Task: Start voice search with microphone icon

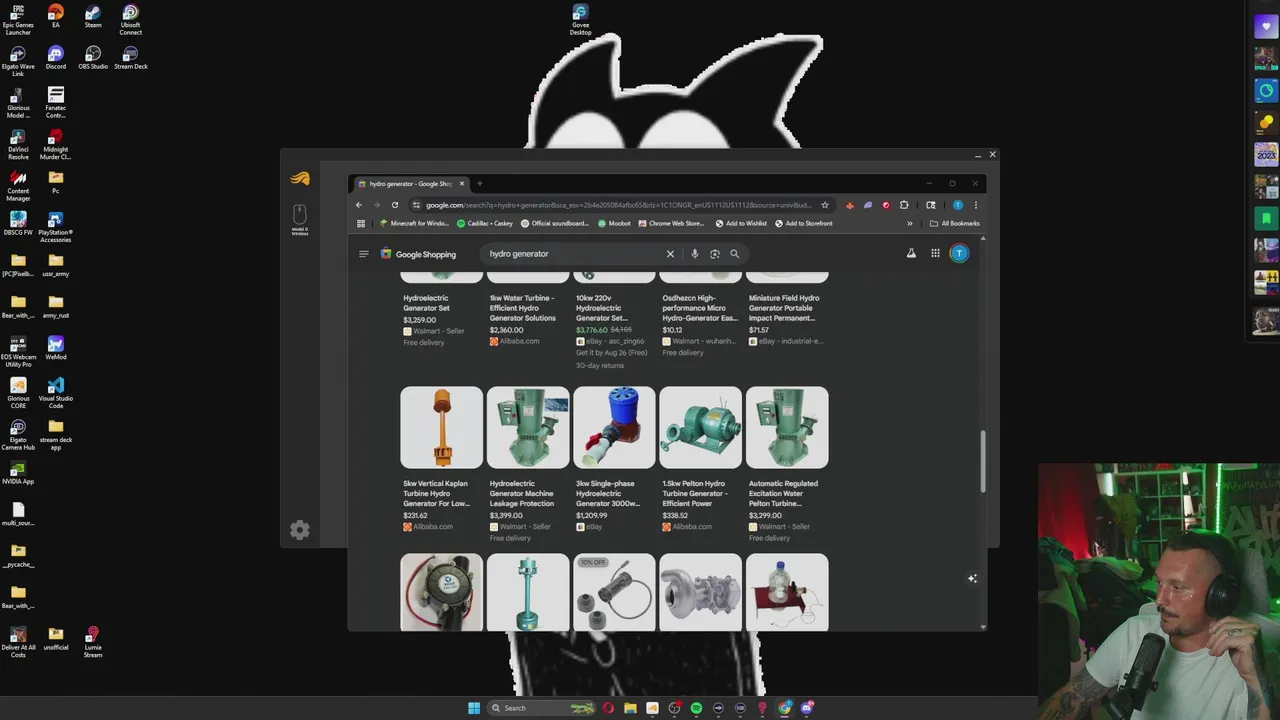Action: click(x=695, y=254)
